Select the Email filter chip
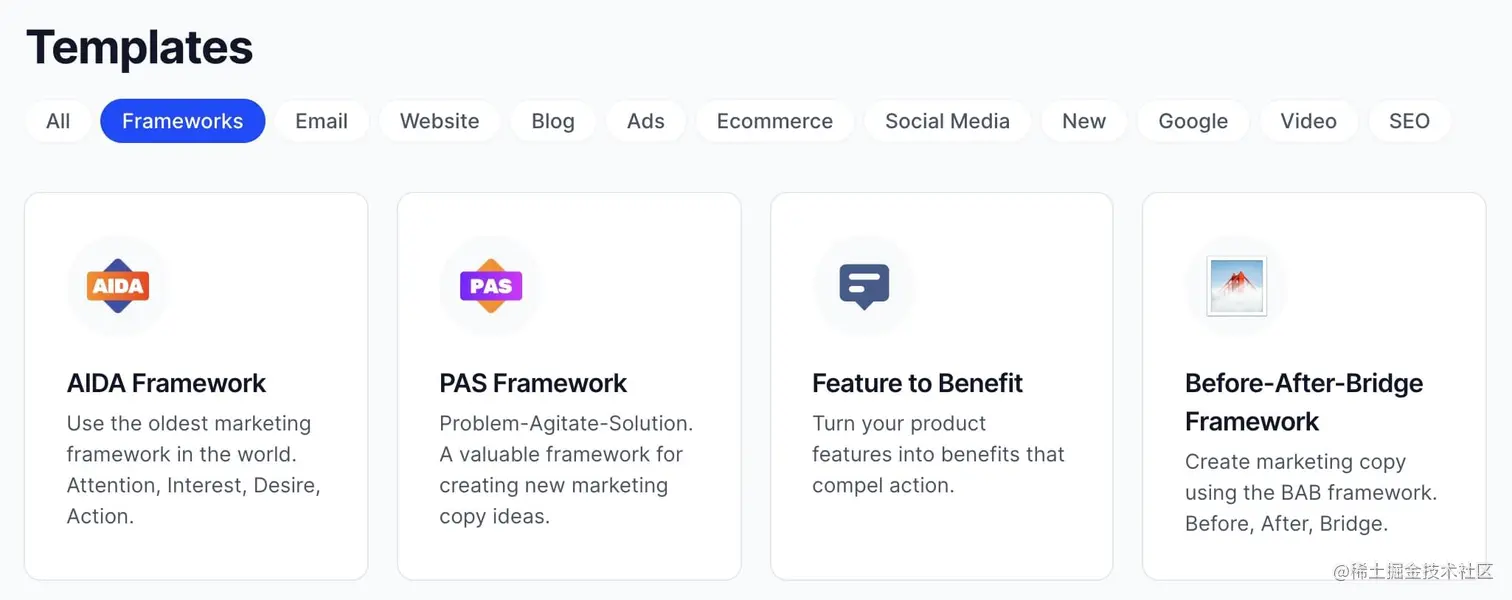This screenshot has height=600, width=1512. (321, 121)
